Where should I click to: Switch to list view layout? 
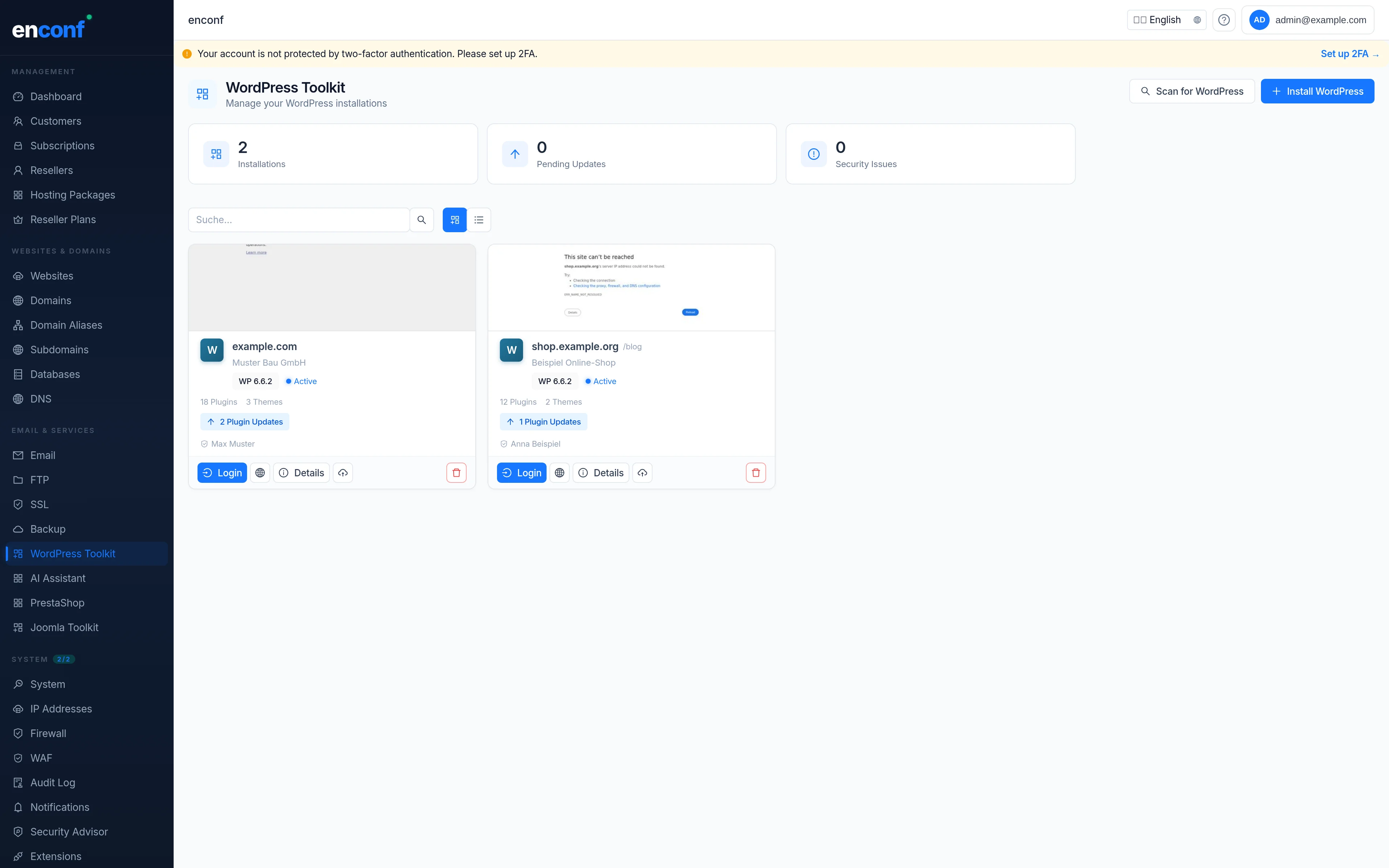click(479, 220)
